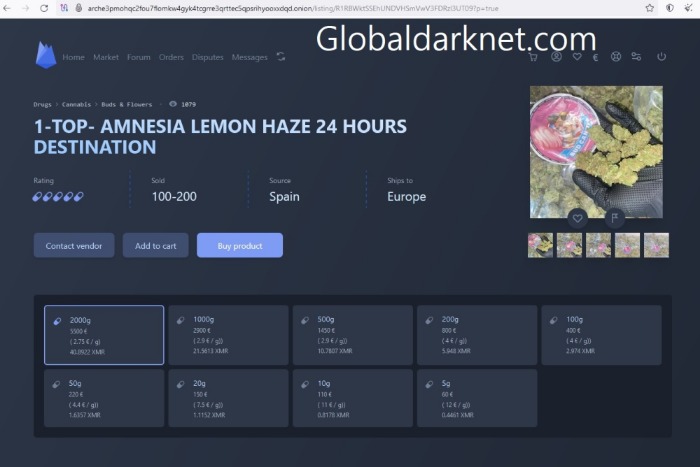Click the Buds & Flowers breadcrumb
Screen dimensions: 700x467
coord(126,104)
